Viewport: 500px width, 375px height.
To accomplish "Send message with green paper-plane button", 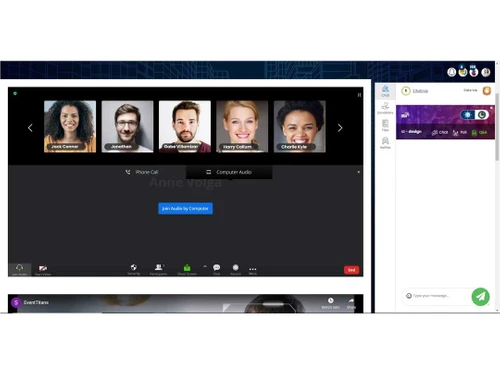I will 481,296.
